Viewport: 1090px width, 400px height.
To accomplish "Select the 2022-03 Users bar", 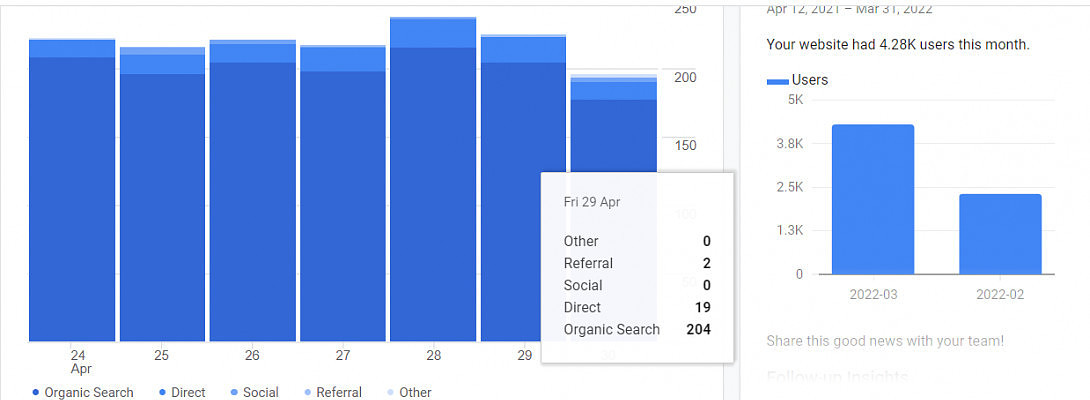I will click(873, 199).
